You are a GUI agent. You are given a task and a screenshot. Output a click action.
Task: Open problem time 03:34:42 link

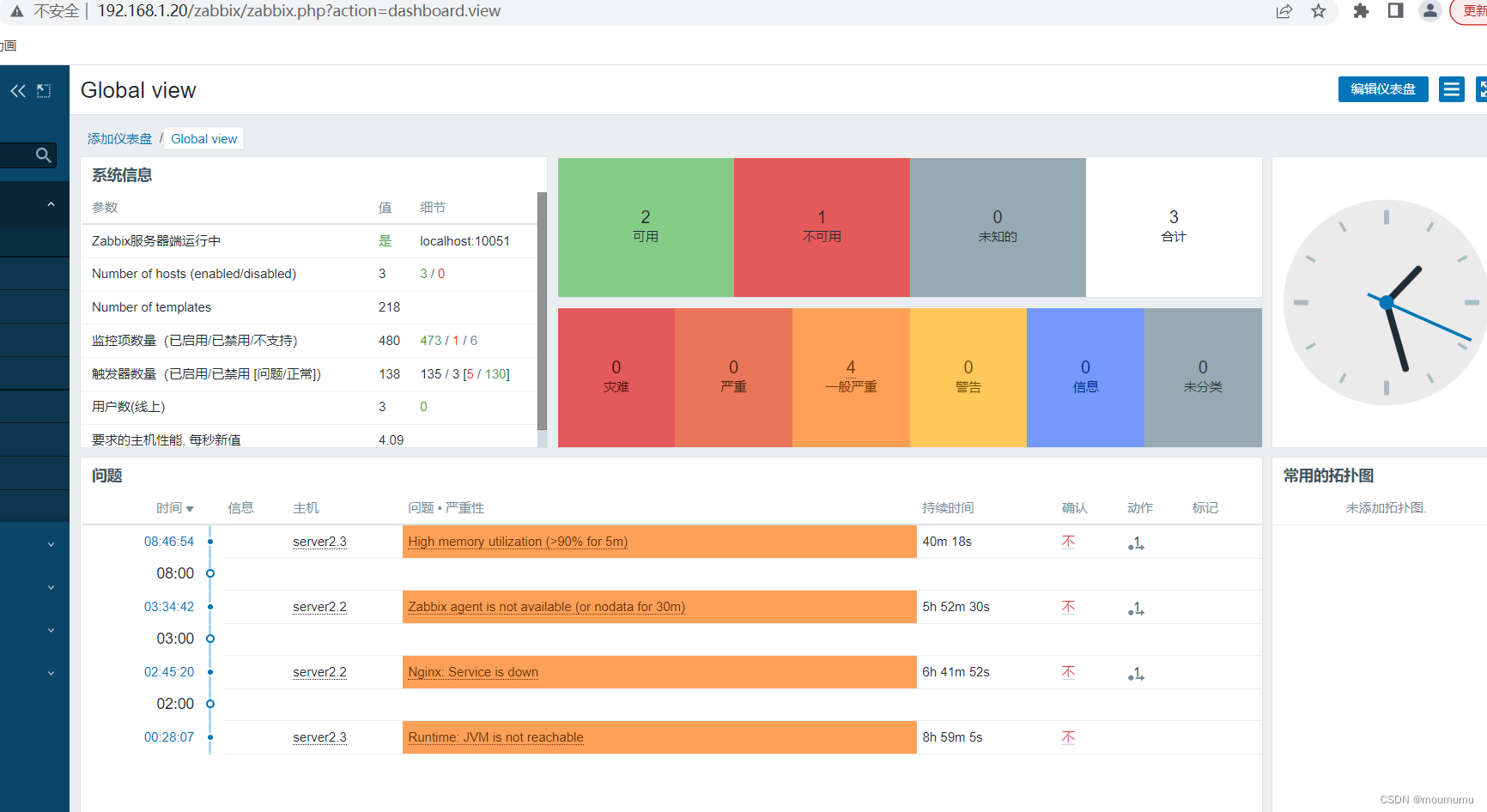169,607
